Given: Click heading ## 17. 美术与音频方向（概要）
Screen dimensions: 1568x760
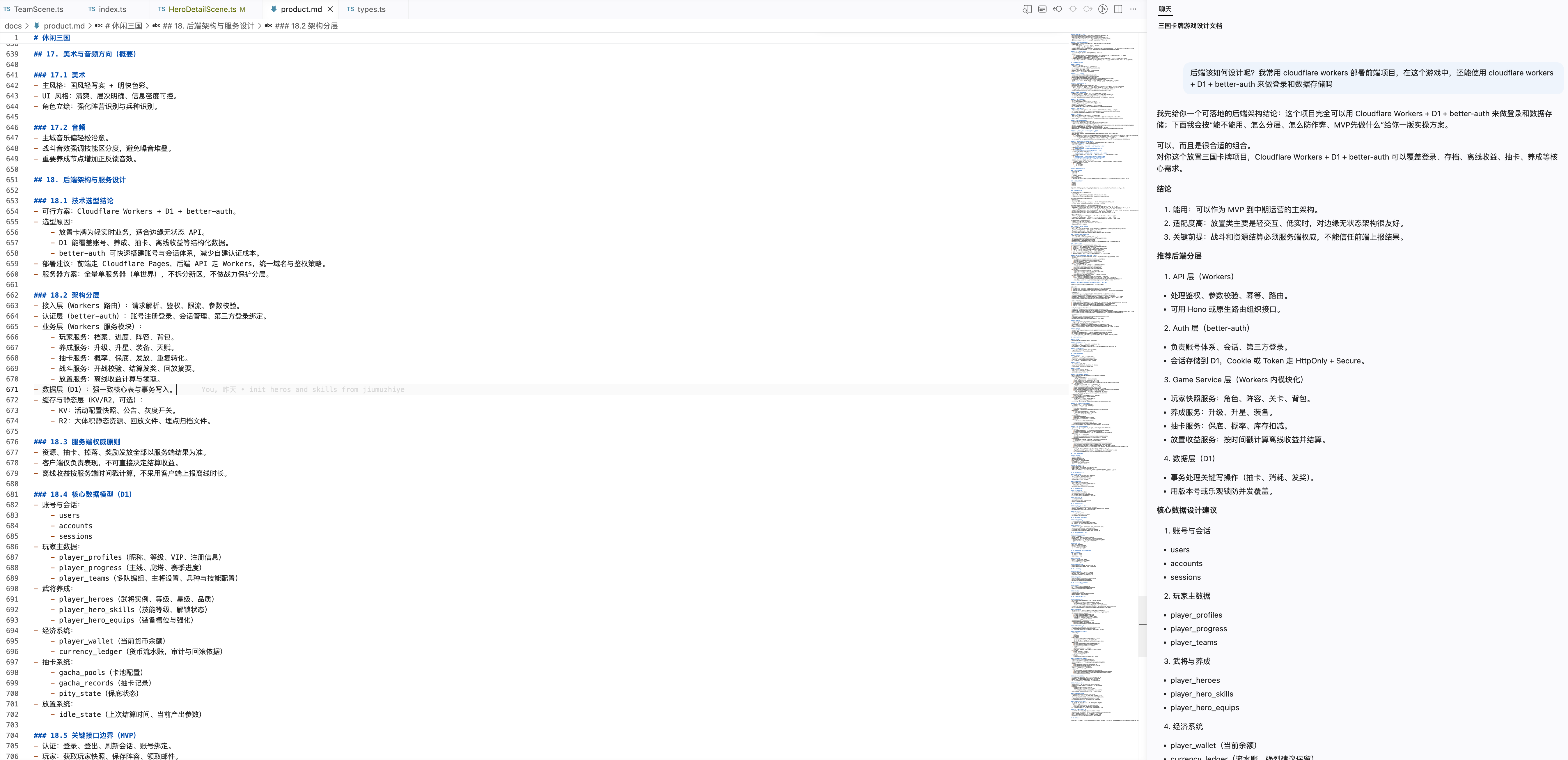Looking at the screenshot, I should tap(85, 54).
